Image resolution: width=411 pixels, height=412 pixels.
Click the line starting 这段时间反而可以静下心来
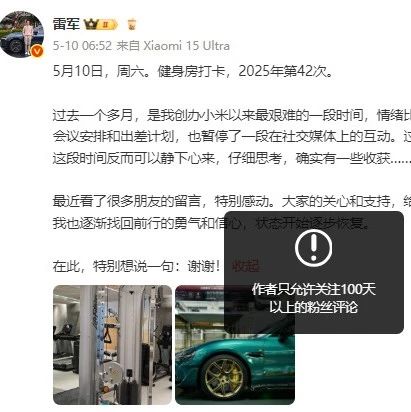[232, 158]
